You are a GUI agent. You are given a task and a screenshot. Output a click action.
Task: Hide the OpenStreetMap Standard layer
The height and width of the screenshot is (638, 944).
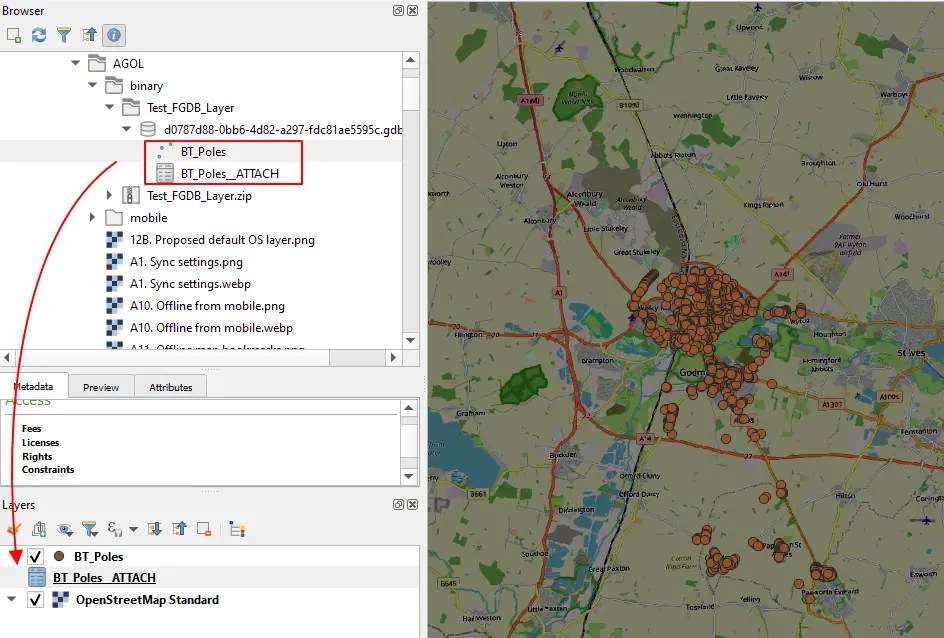click(37, 599)
